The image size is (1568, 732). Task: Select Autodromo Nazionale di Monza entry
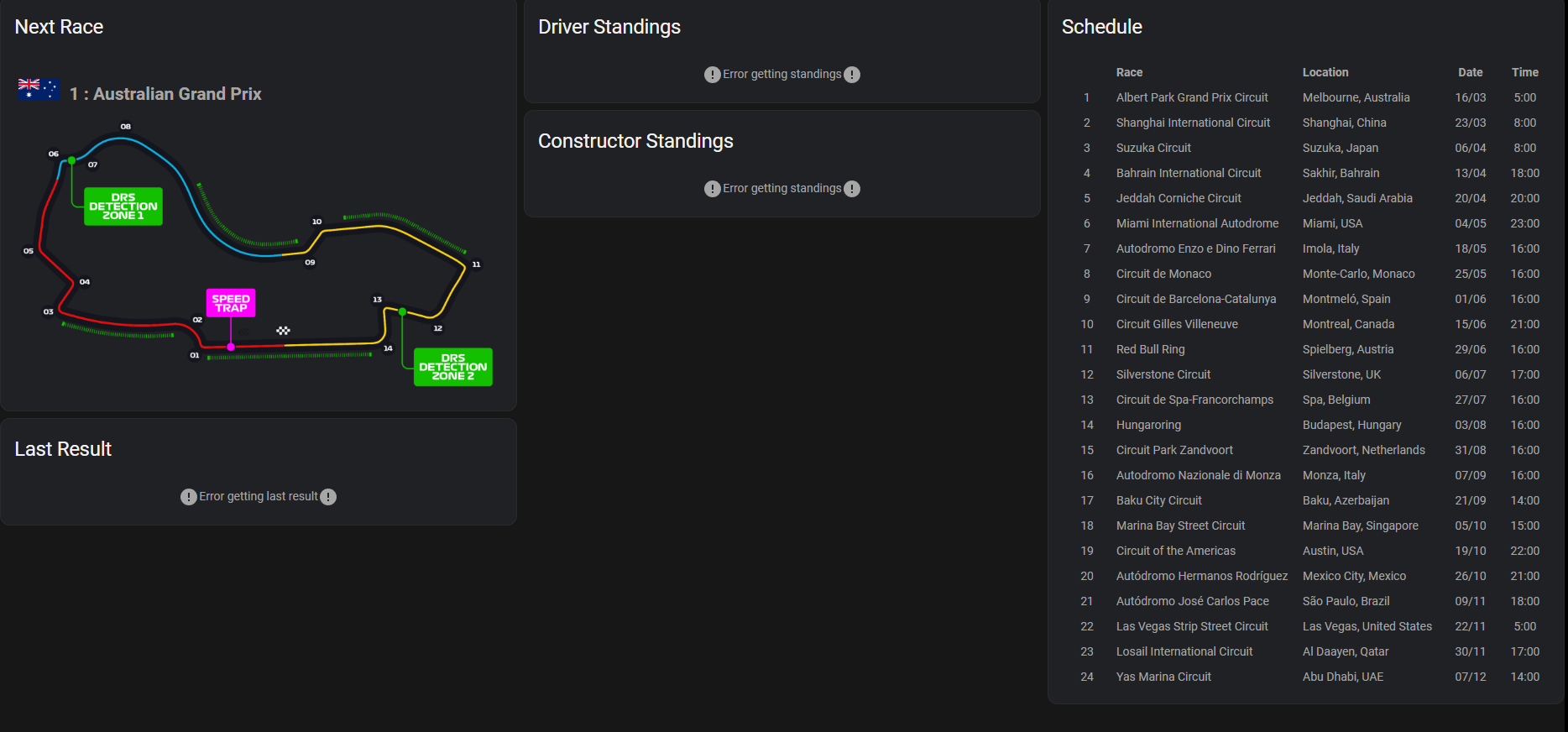click(x=1198, y=475)
